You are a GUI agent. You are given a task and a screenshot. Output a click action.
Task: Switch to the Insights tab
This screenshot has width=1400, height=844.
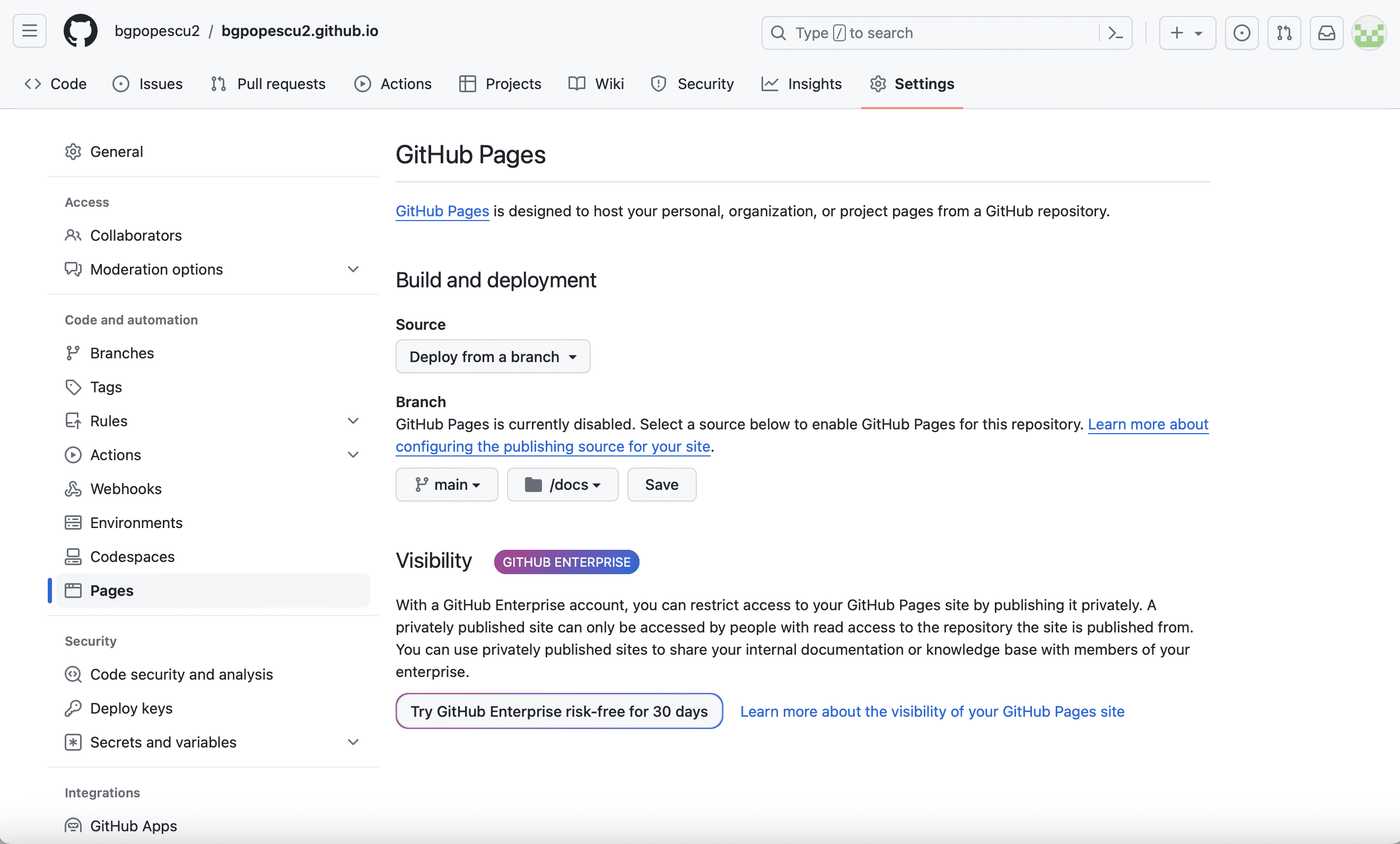click(802, 84)
